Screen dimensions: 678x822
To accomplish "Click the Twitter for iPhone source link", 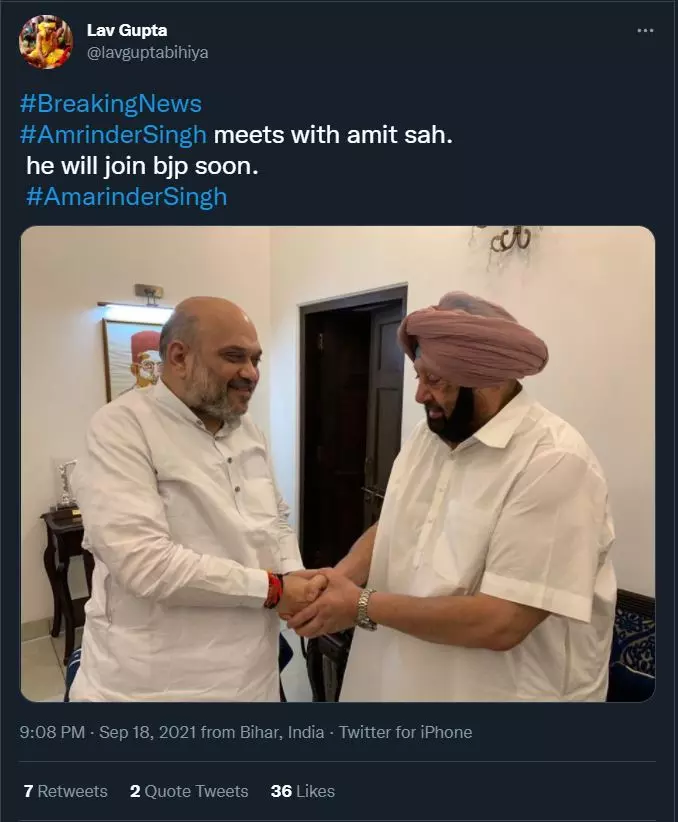I will tap(405, 732).
